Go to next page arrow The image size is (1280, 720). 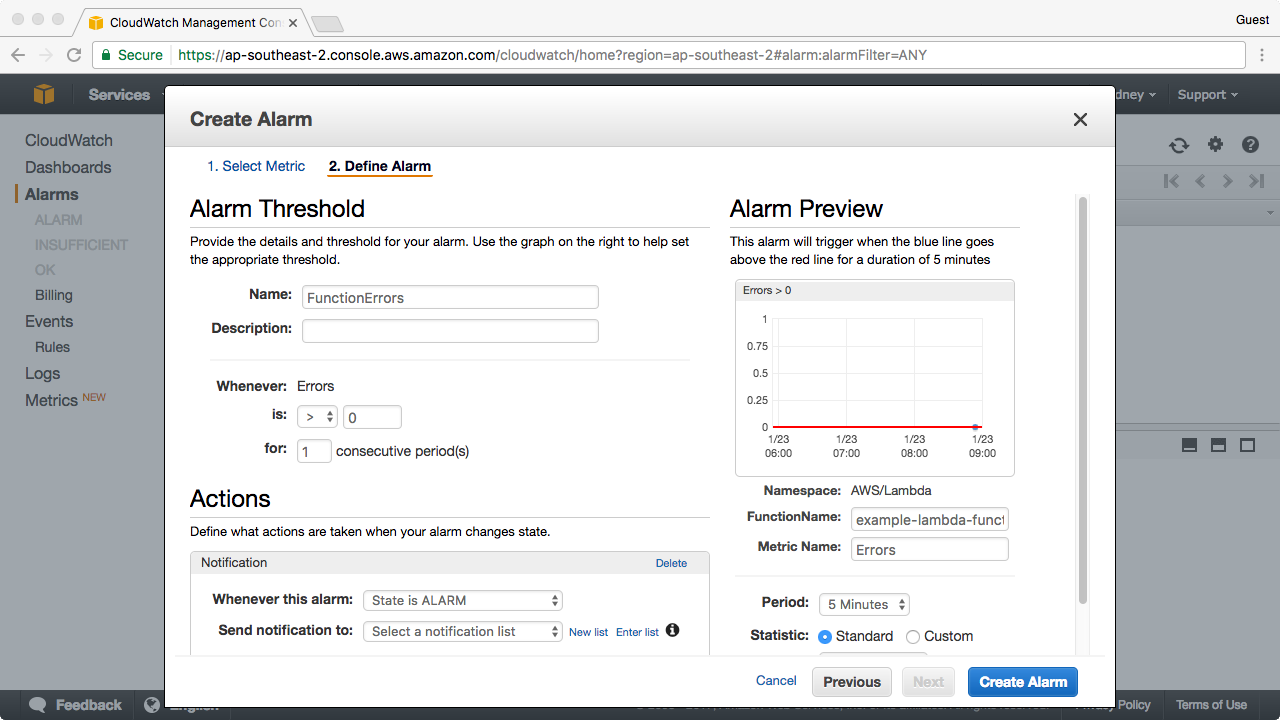tap(1228, 181)
